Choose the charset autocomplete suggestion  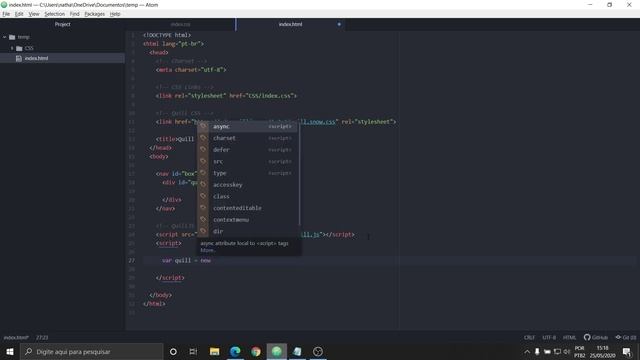pyautogui.click(x=248, y=138)
